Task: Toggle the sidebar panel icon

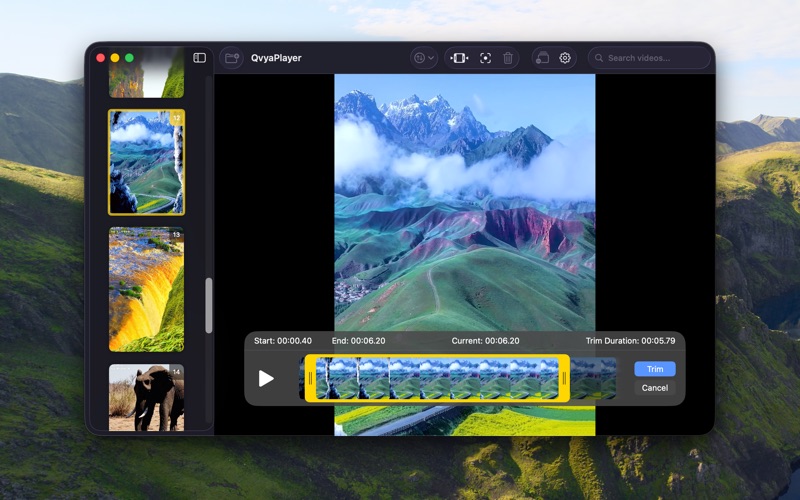Action: point(199,58)
